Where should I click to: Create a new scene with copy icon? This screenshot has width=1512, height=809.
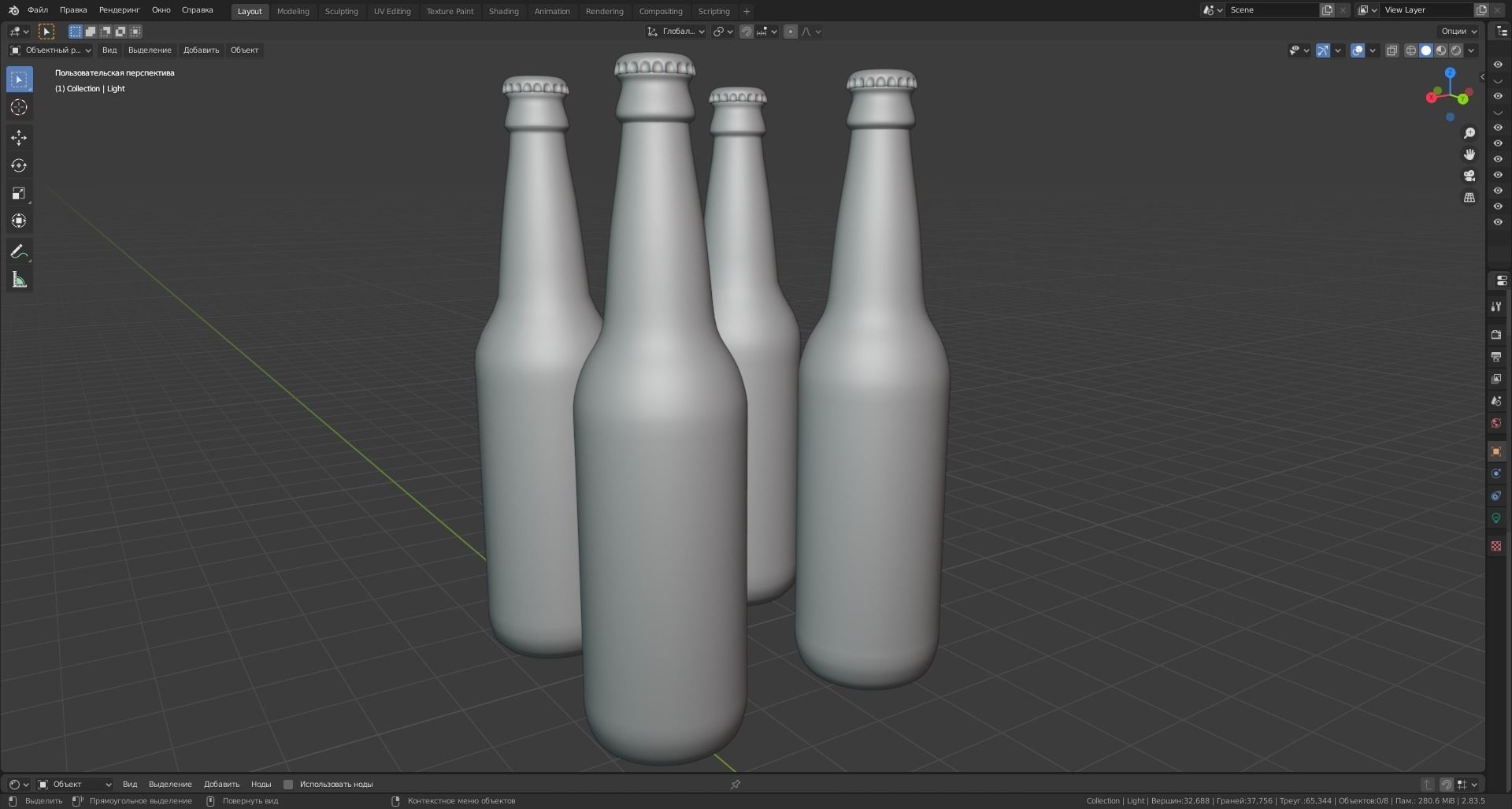click(1327, 10)
